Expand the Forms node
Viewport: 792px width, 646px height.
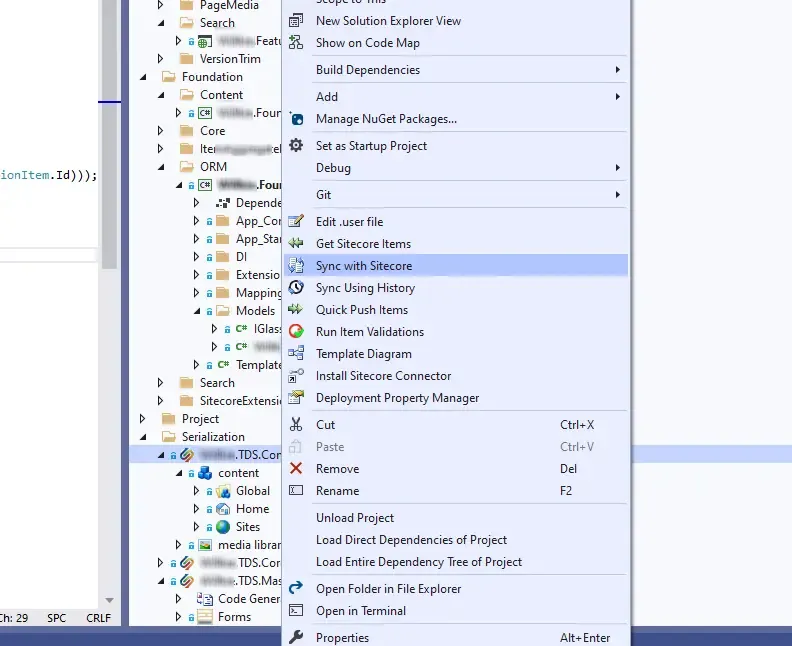[x=178, y=617]
